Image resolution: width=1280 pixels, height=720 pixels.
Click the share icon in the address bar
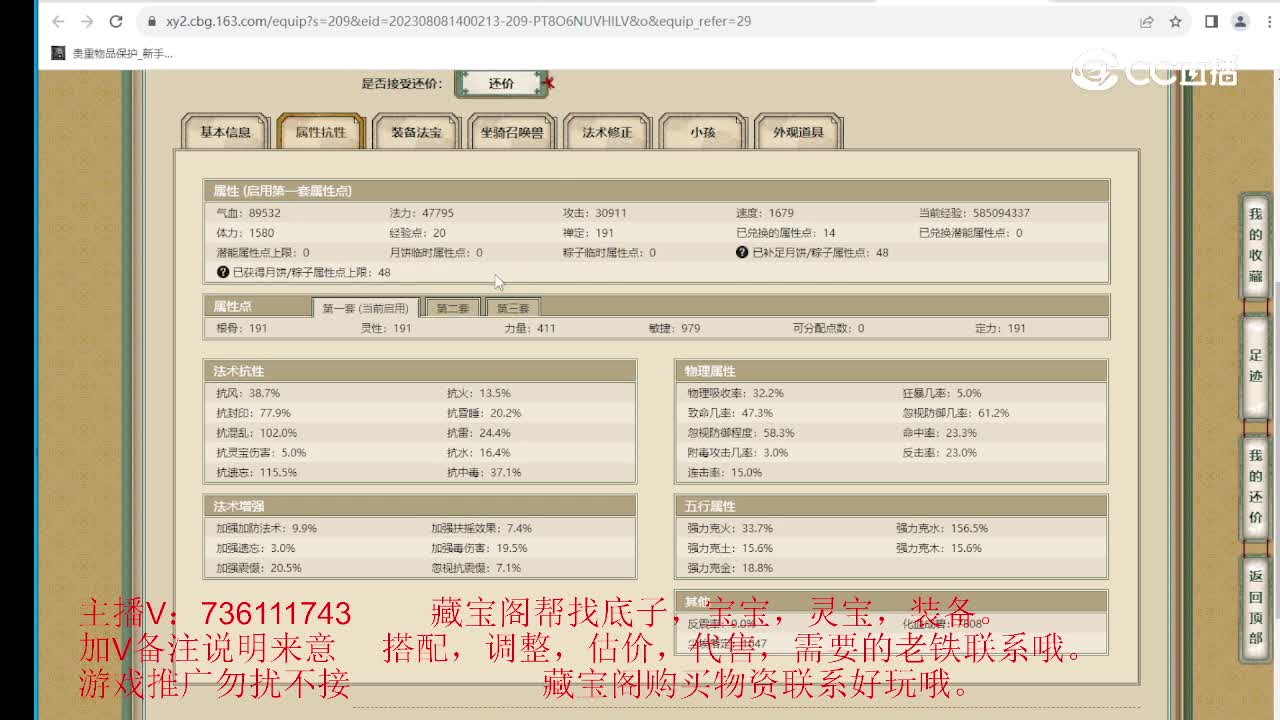click(1147, 20)
